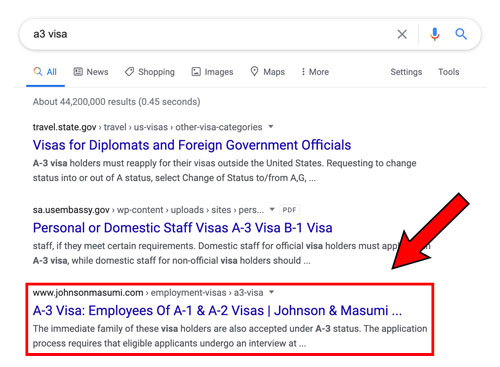Click the Images tab picture icon
The image size is (500, 367).
click(x=196, y=72)
